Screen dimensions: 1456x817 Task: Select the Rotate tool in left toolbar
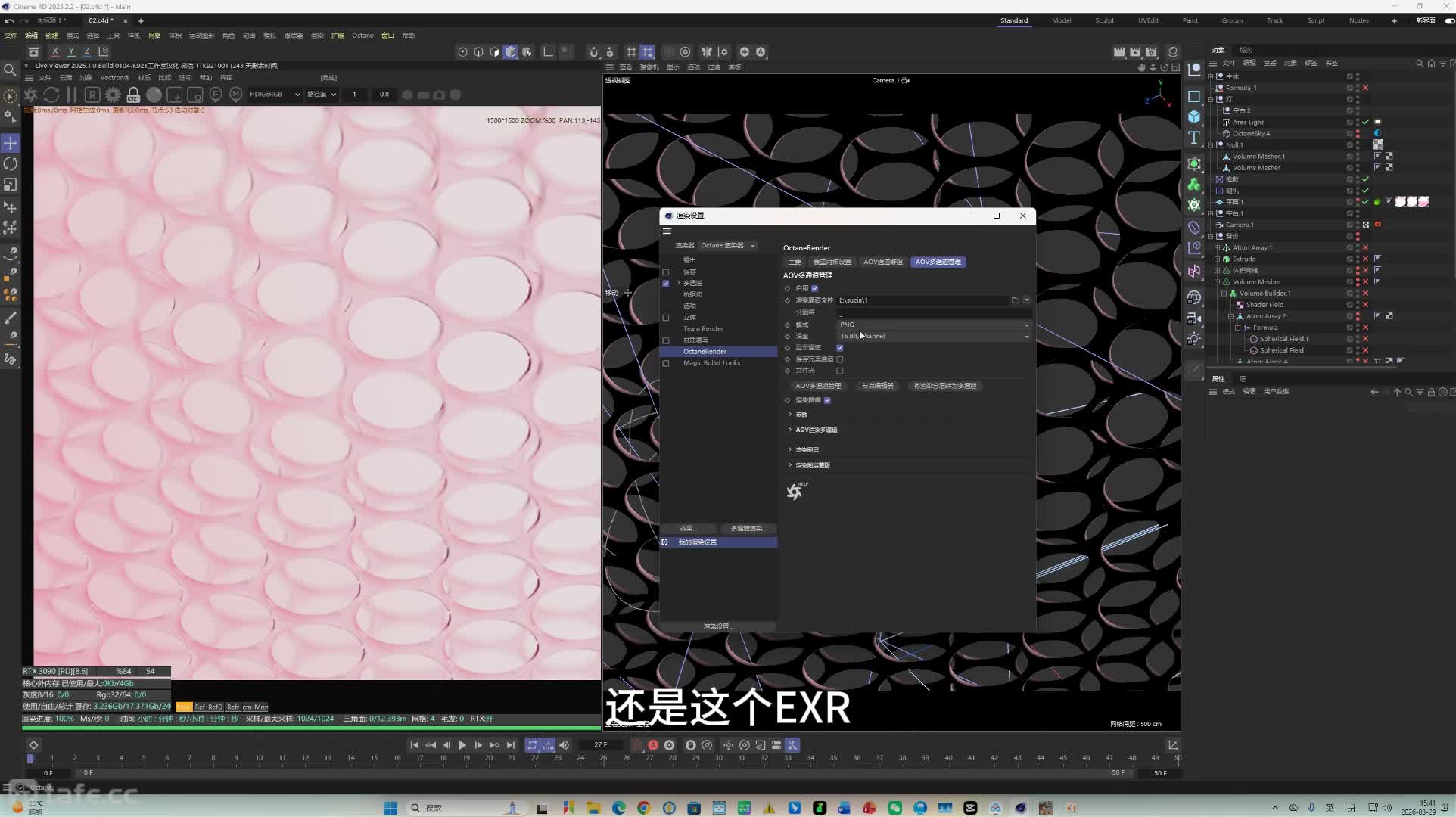click(11, 163)
